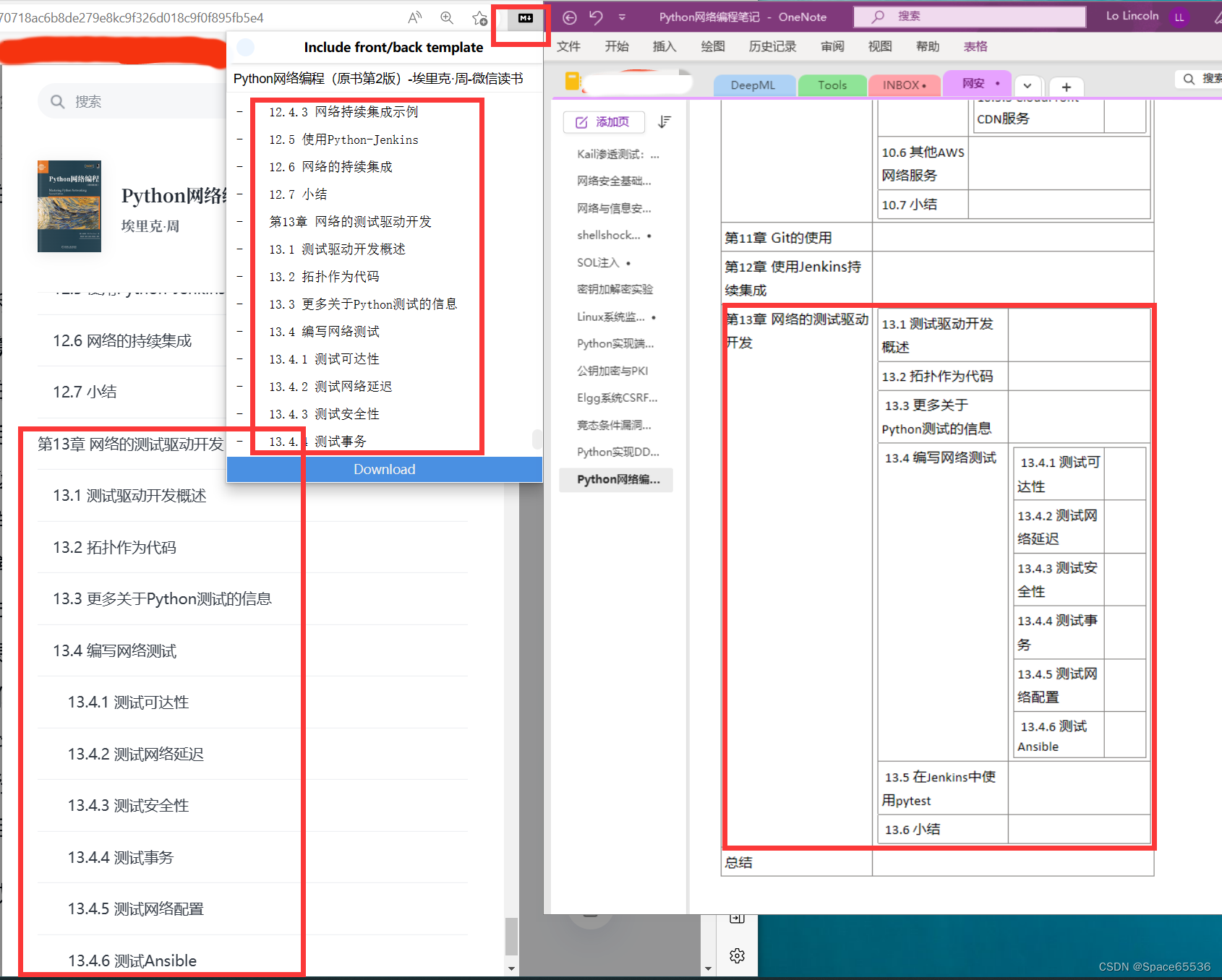Screen dimensions: 1222x980
Task: Open the yellow notebook icon in OneNote
Action: pos(572,81)
